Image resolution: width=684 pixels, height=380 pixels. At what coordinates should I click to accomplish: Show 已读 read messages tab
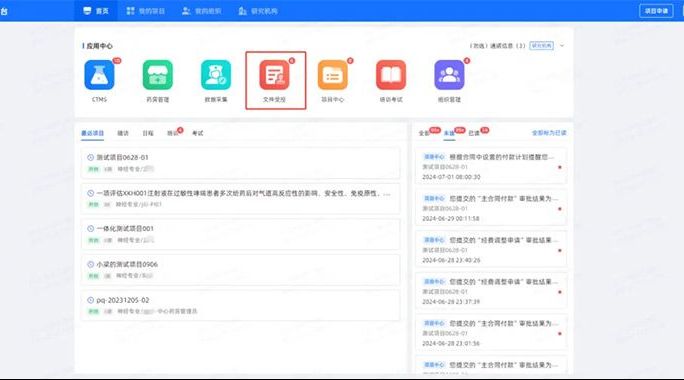474,133
